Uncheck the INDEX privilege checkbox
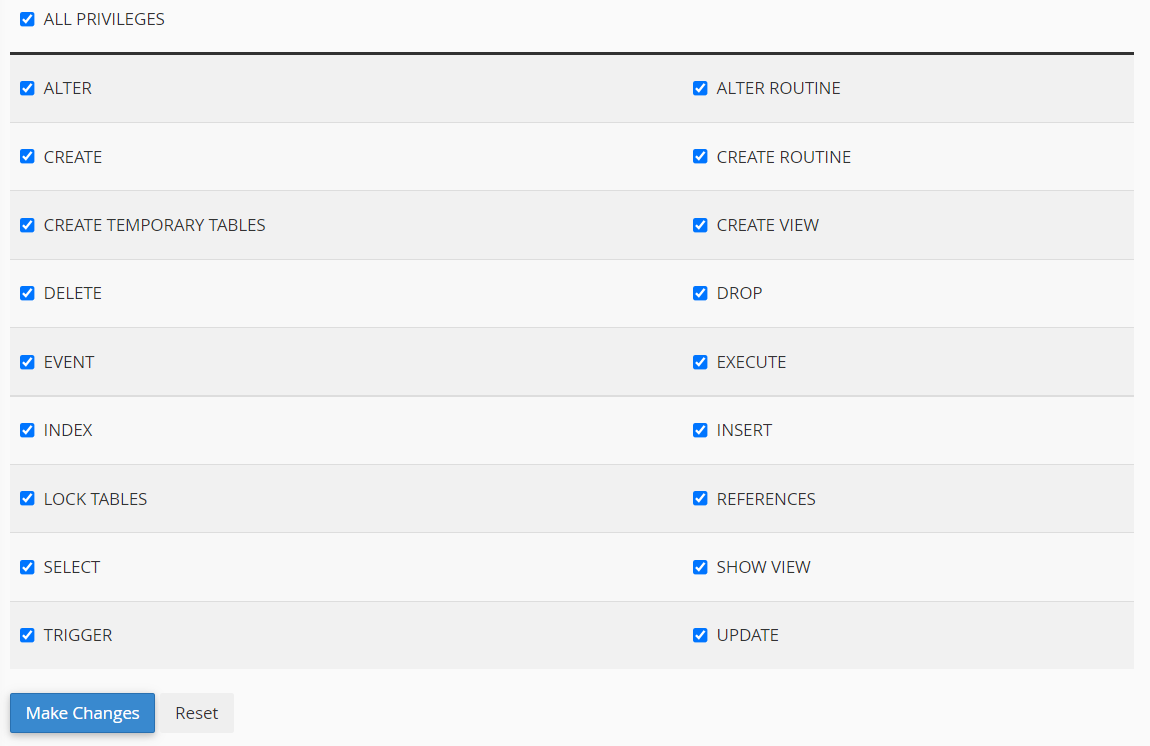 pyautogui.click(x=26, y=430)
